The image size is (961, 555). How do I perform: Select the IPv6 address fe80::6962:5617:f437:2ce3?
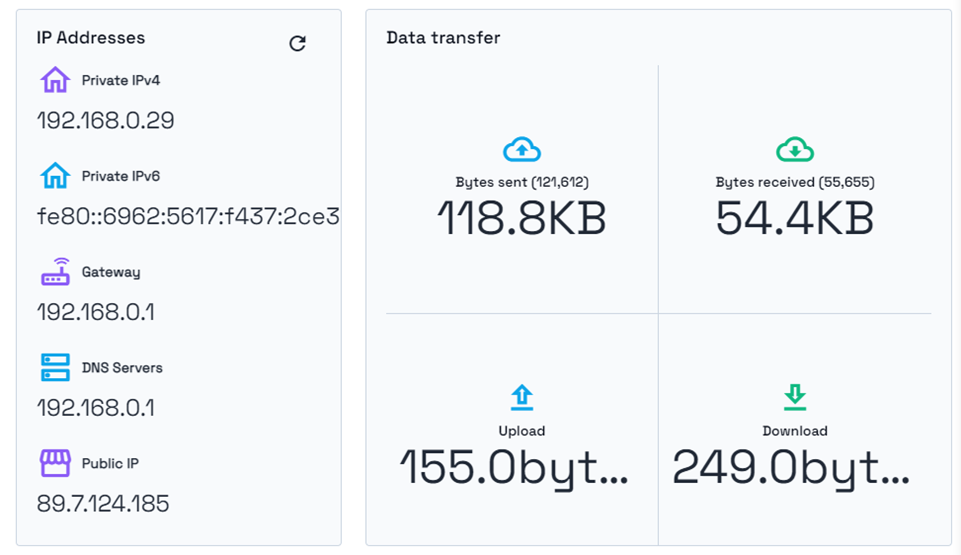[188, 216]
